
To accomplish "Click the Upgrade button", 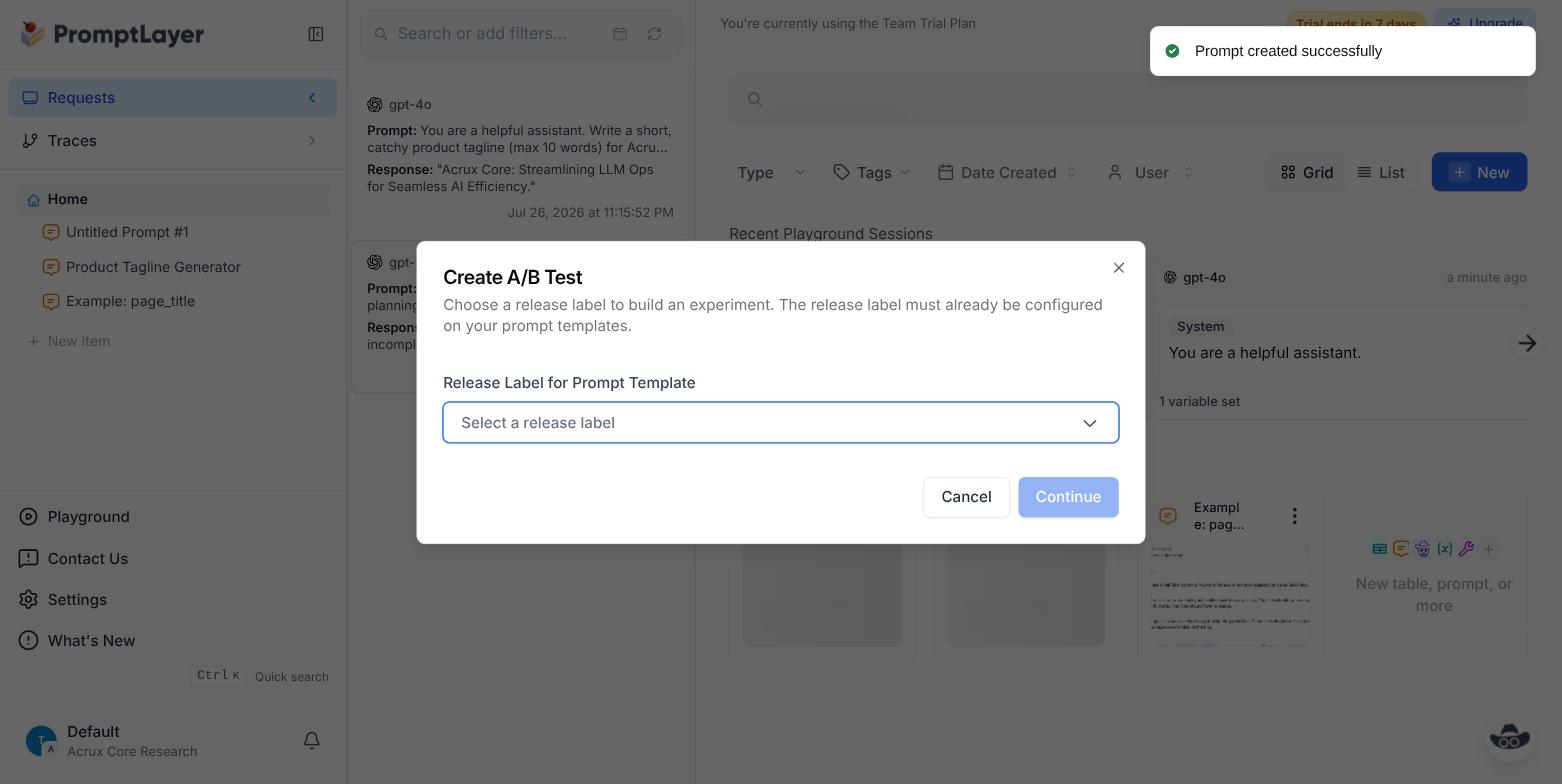I will click(1485, 23).
